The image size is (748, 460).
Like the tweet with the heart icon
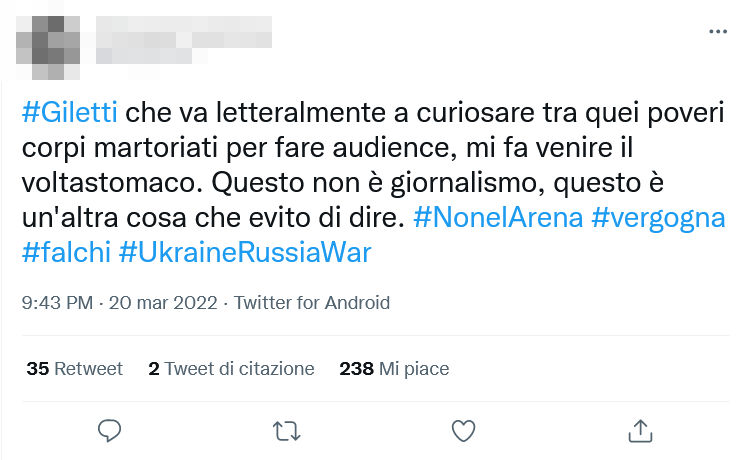(462, 430)
